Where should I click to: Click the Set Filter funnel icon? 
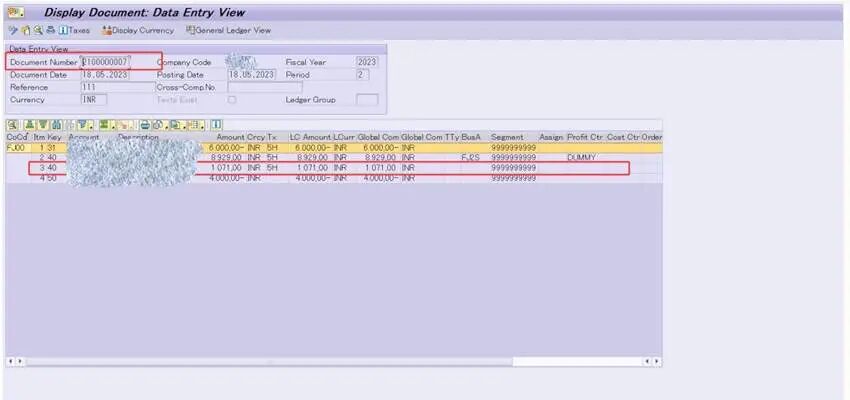point(82,125)
